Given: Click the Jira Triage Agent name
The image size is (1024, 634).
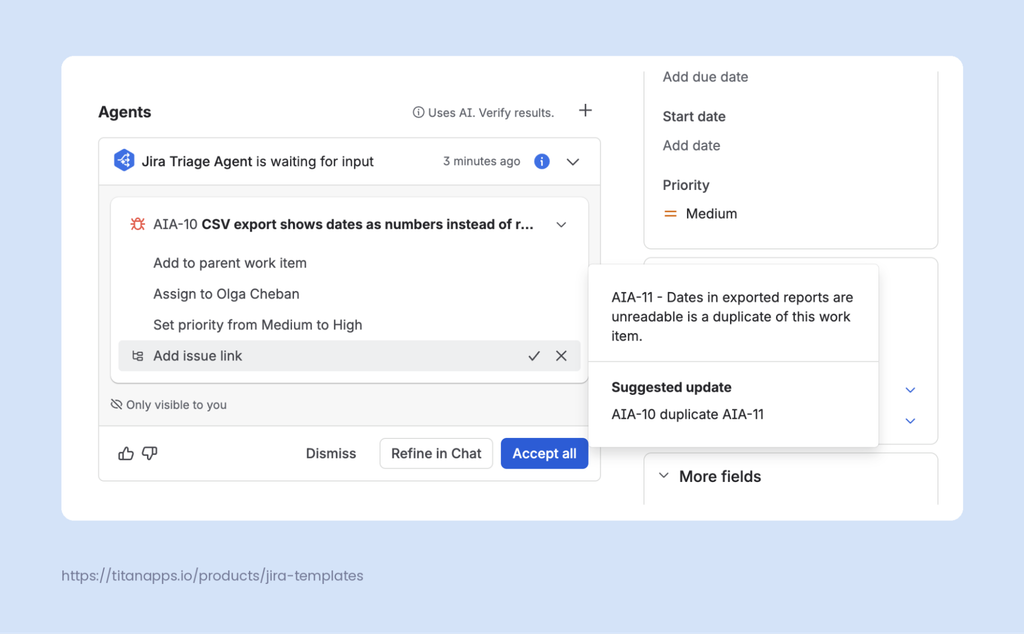Looking at the screenshot, I should pos(197,161).
